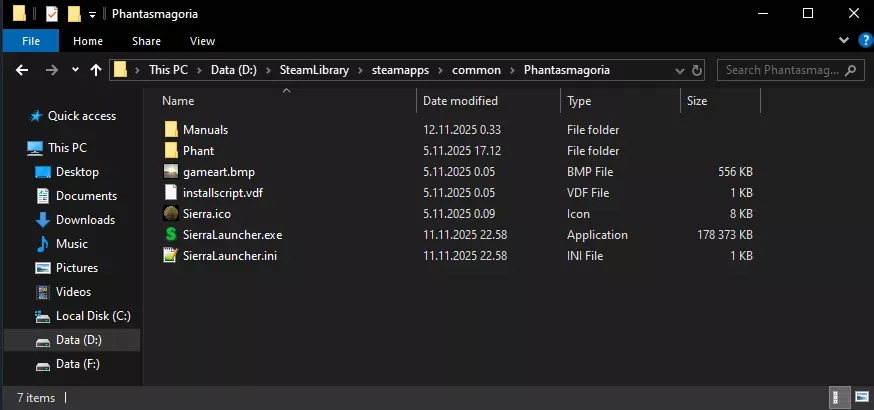Select the Sierra.ico file icon
This screenshot has width=874, height=410.
tap(171, 214)
